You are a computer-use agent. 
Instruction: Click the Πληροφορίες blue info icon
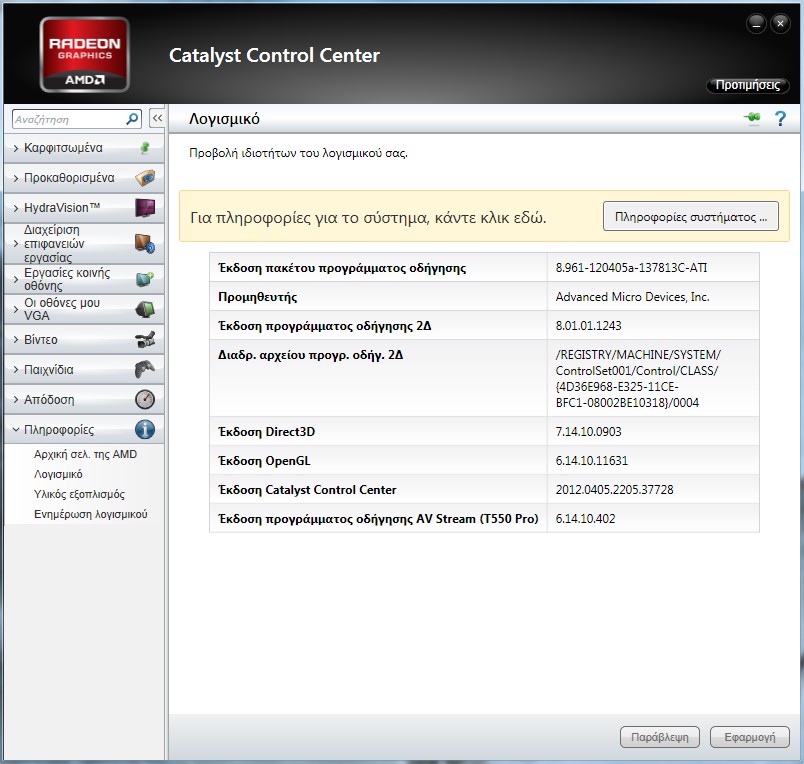click(x=145, y=429)
